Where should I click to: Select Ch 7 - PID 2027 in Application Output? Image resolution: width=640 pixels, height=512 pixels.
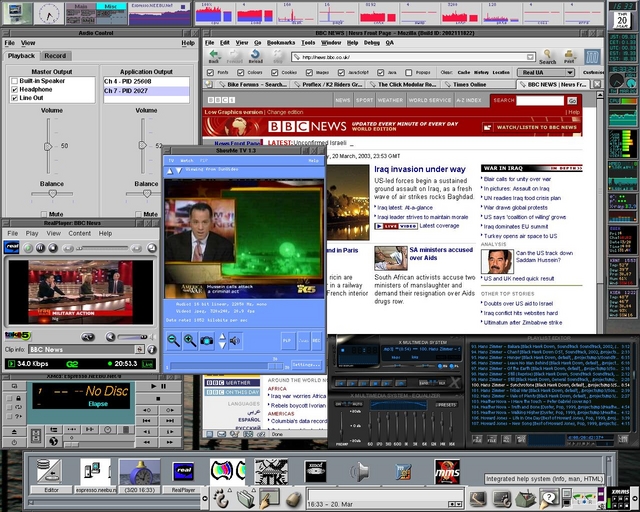[x=146, y=91]
